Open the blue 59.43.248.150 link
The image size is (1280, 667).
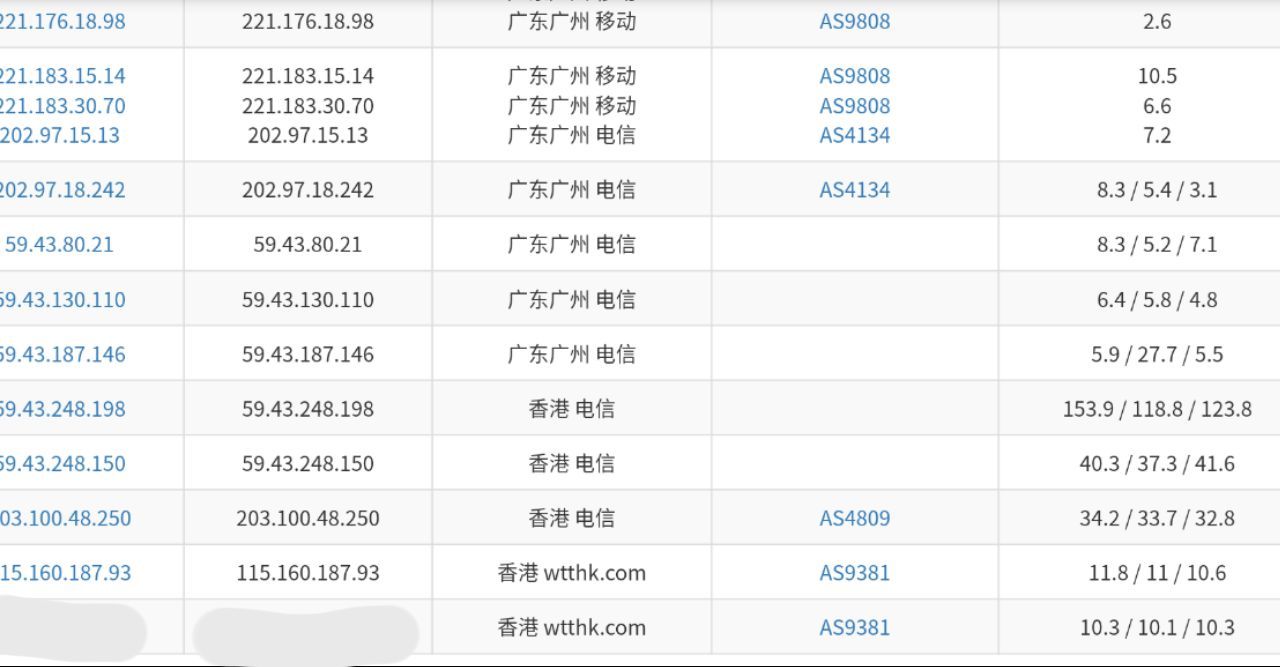click(62, 463)
